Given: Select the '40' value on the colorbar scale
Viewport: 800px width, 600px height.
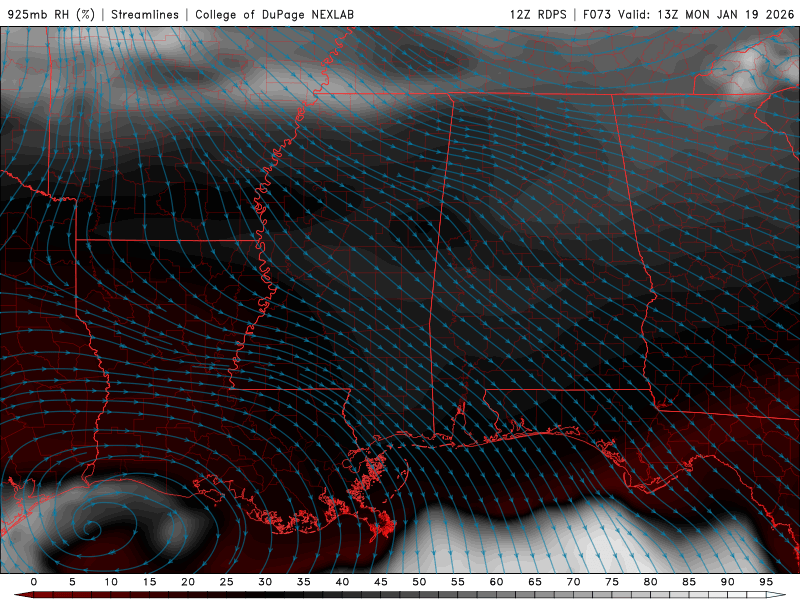Looking at the screenshot, I should [x=342, y=582].
